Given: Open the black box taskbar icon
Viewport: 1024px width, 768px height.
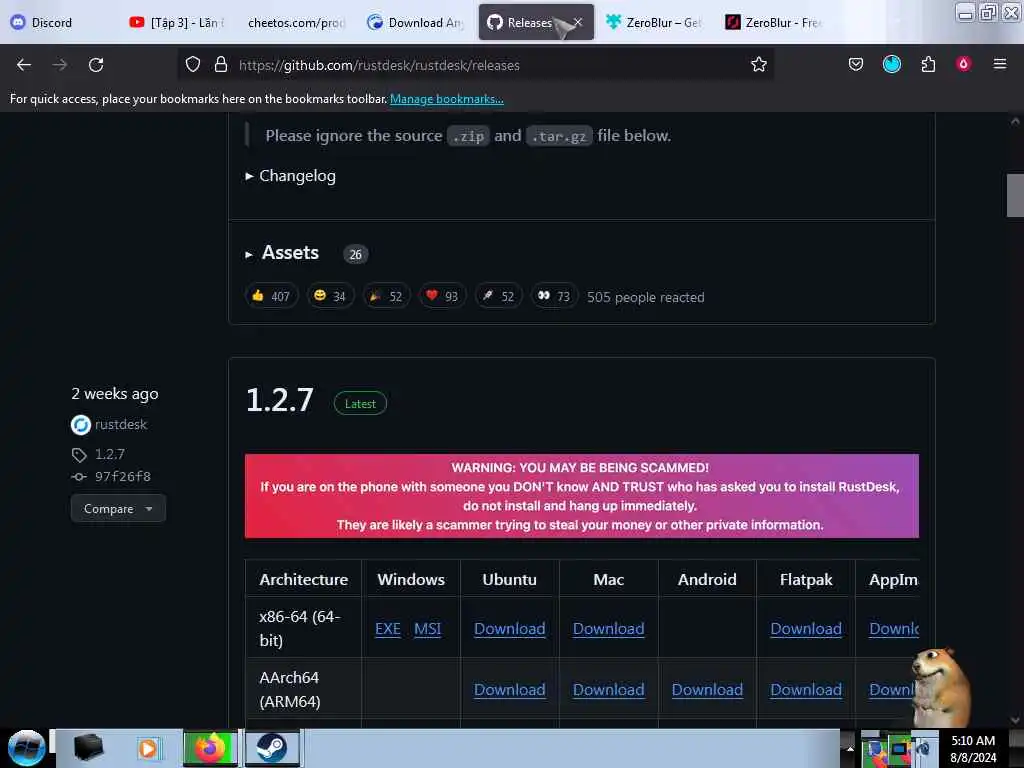Looking at the screenshot, I should [88, 748].
